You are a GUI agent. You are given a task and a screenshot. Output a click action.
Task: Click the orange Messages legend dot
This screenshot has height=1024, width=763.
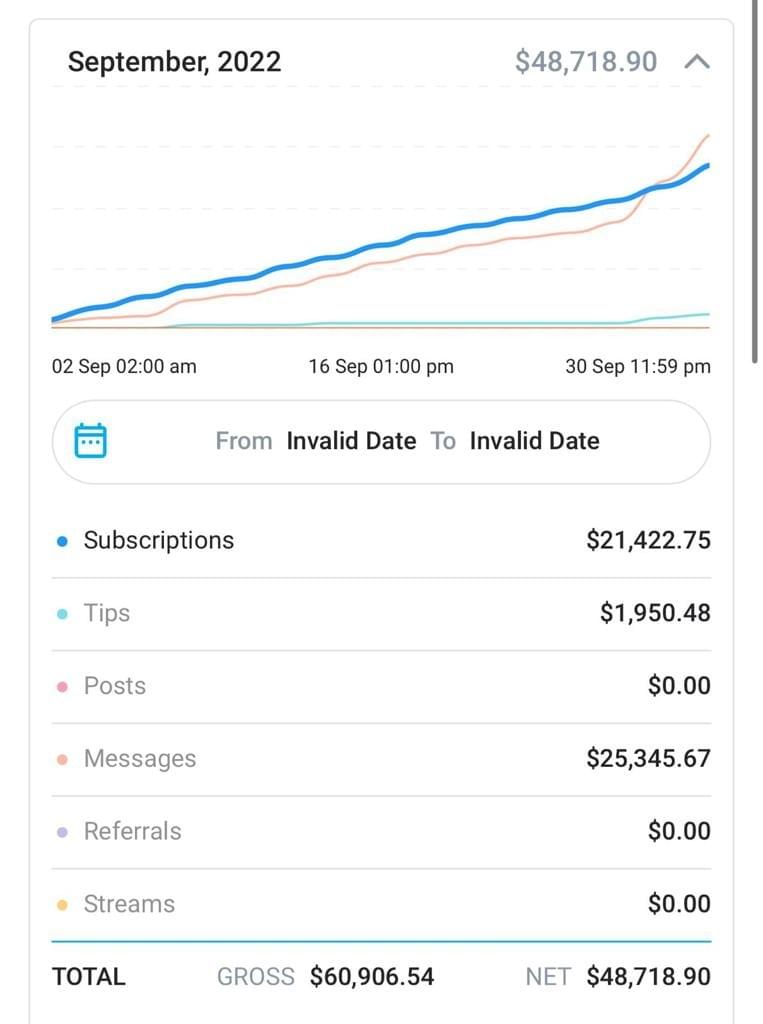click(62, 760)
